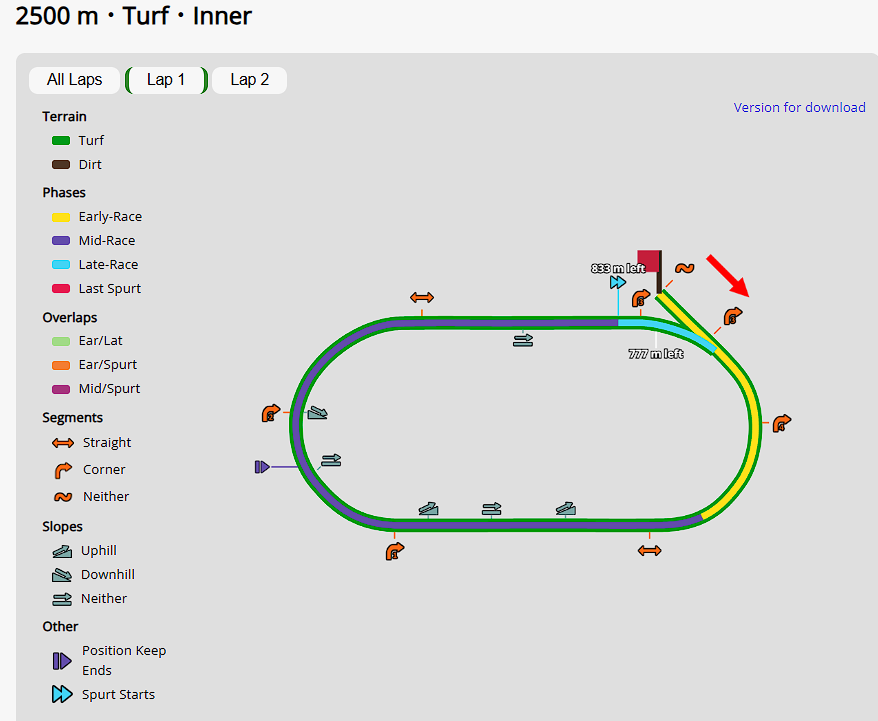Click the Uphill icon in the Slopes legend

62,551
